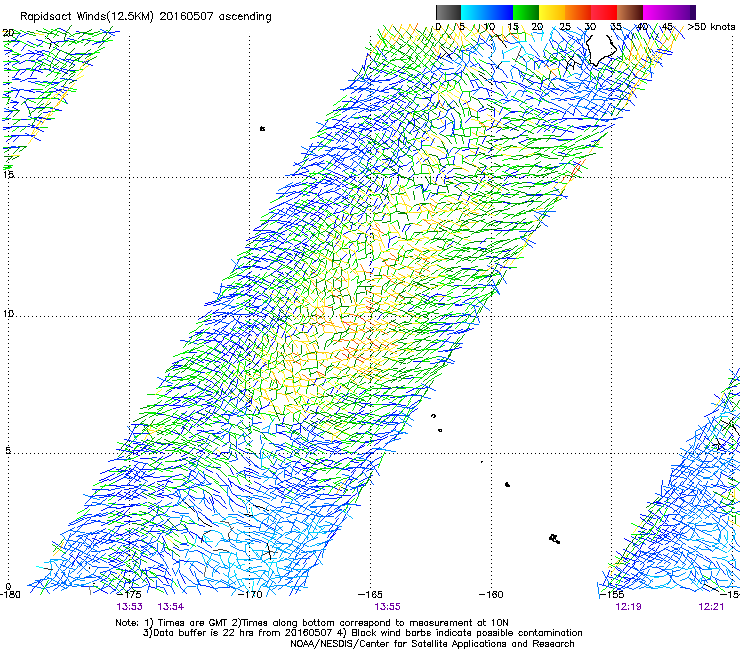Click the '-160' longitude axis label
The image size is (740, 650).
pos(491,595)
